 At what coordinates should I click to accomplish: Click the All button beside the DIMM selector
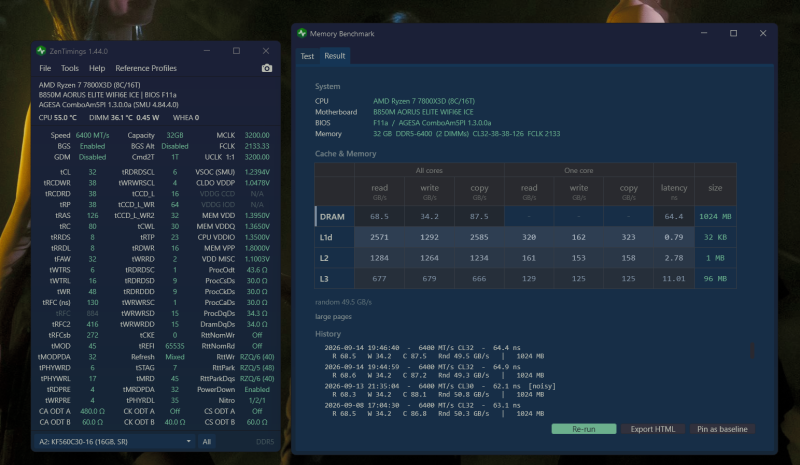(207, 442)
